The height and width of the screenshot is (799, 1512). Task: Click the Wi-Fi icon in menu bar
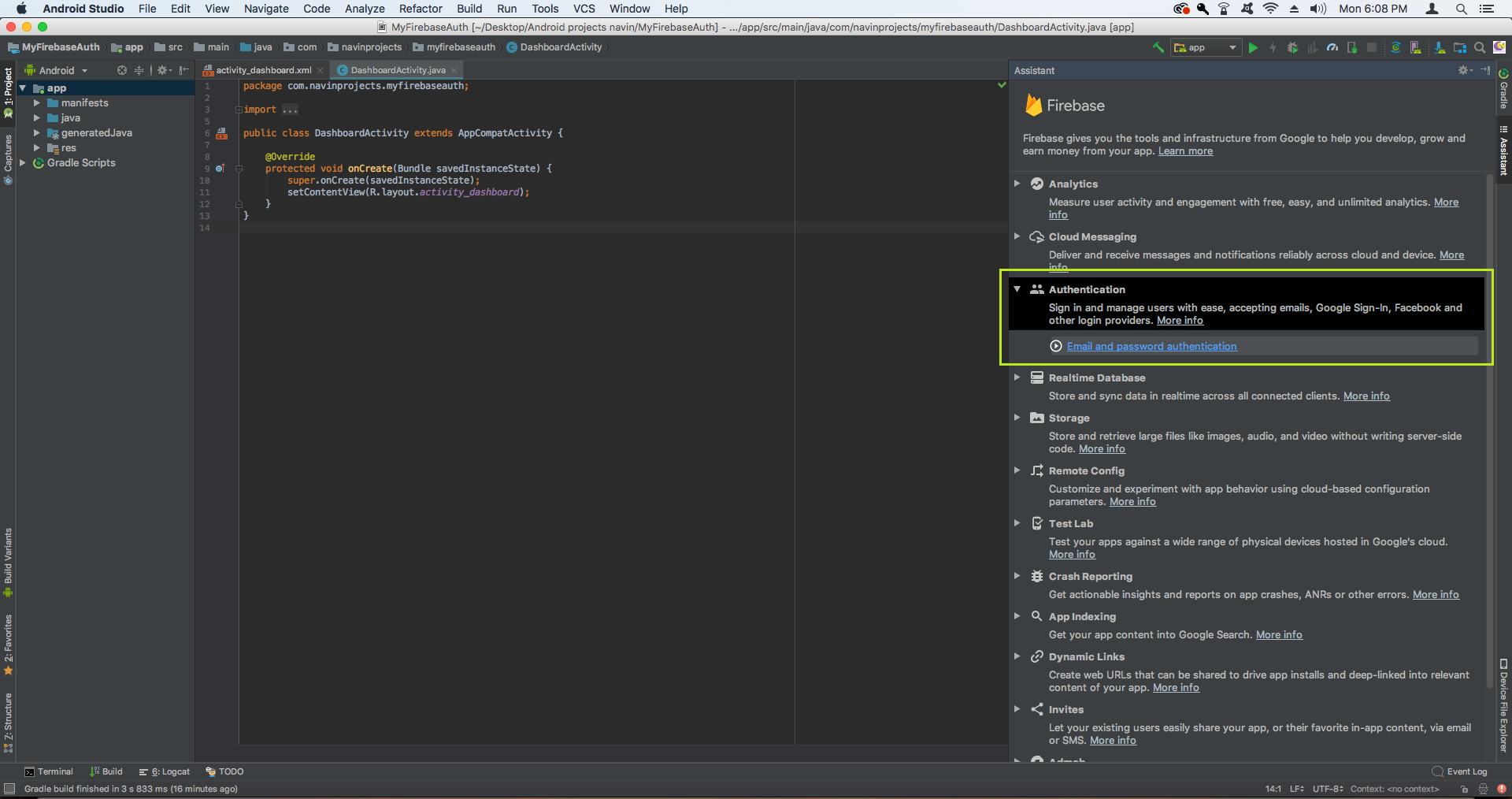point(1270,9)
